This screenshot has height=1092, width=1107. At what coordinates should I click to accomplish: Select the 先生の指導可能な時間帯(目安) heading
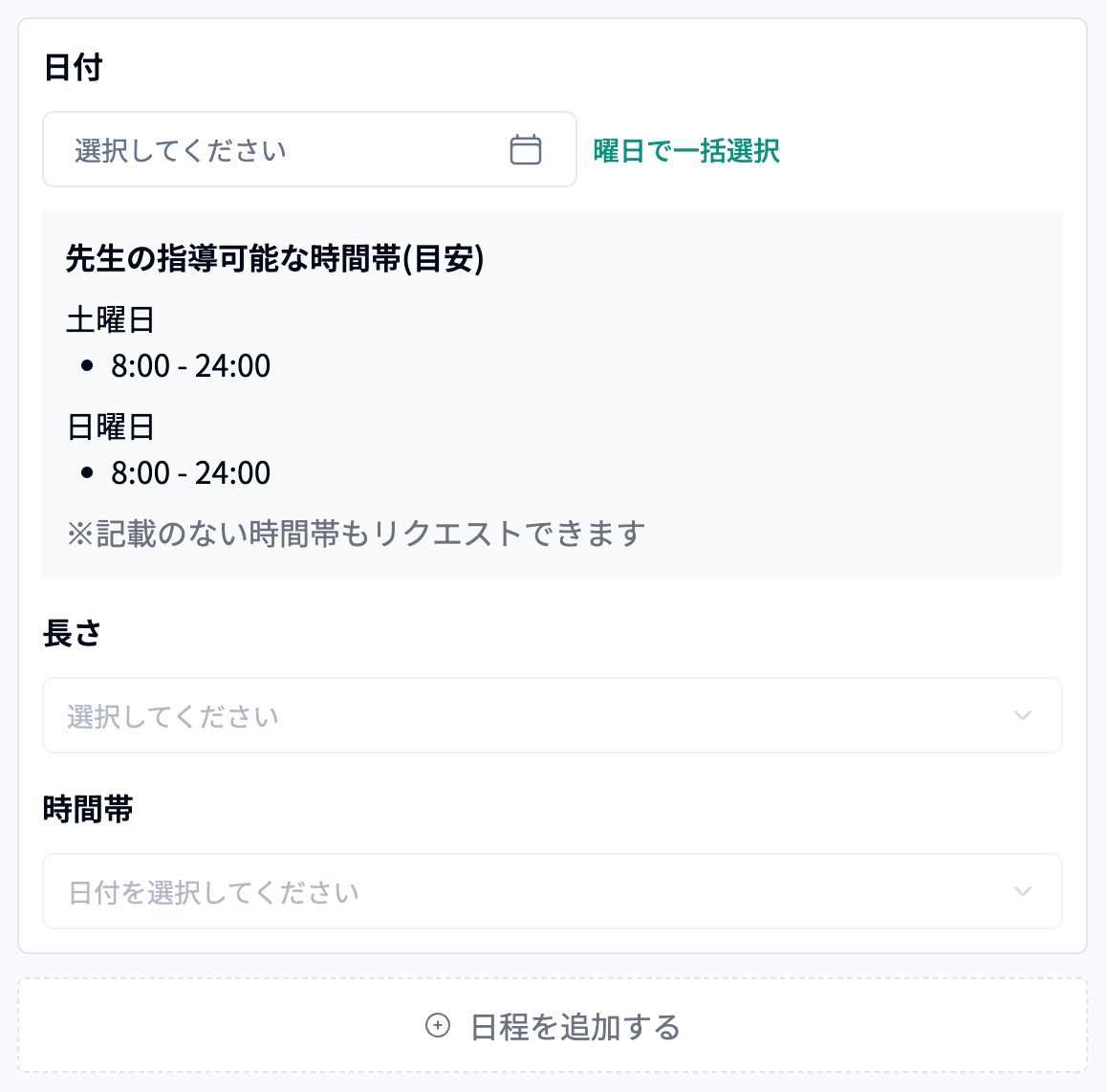click(275, 258)
